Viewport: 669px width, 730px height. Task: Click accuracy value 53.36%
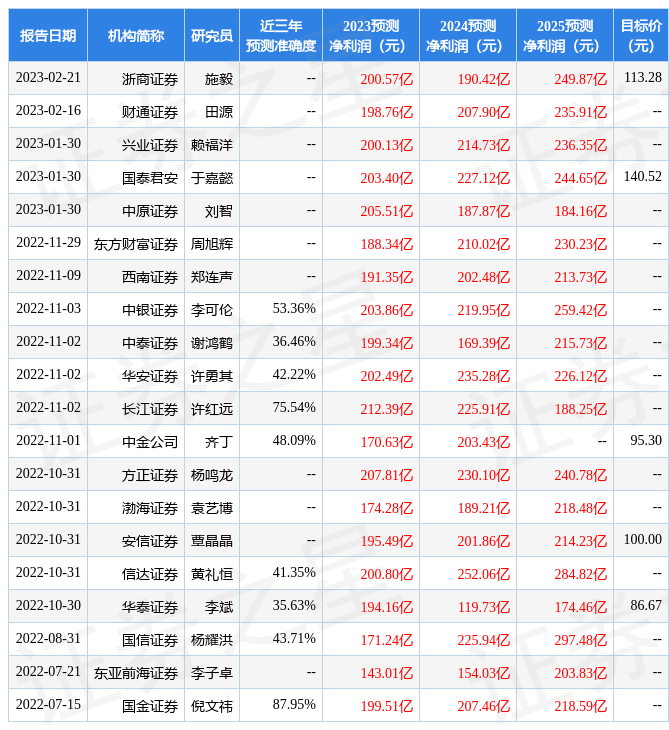(294, 309)
